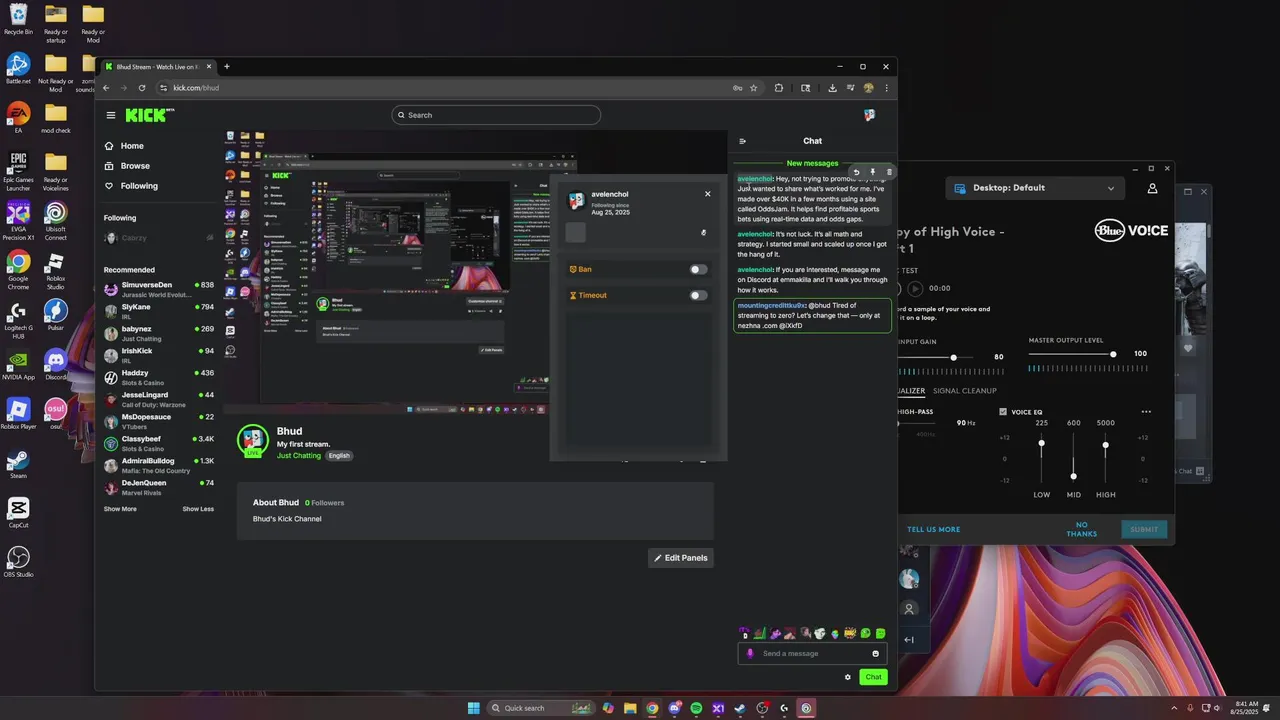The image size is (1280, 720).
Task: Open Chrome three-dot menu
Action: pos(886,88)
